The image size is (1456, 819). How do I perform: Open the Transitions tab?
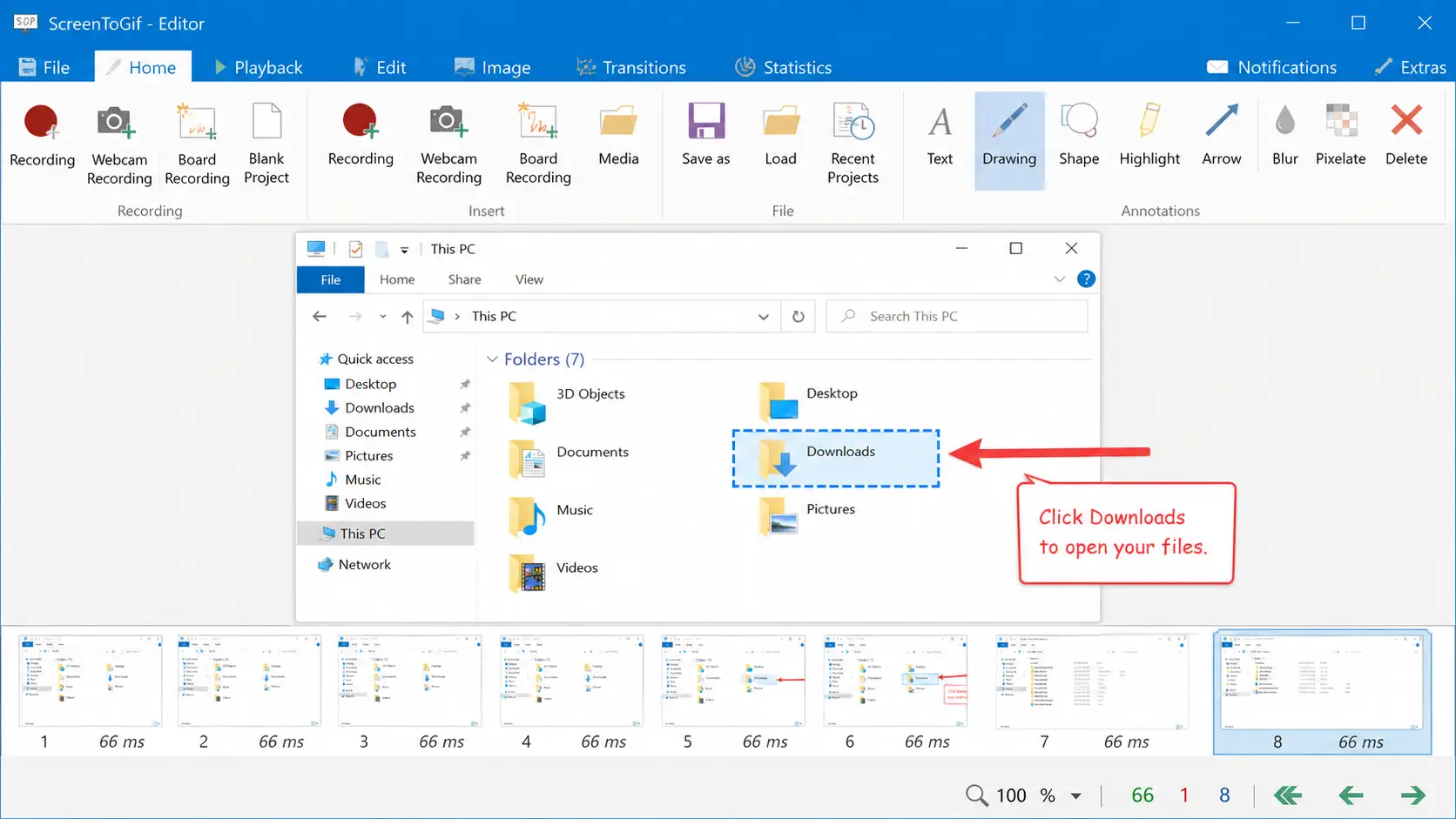tap(631, 67)
